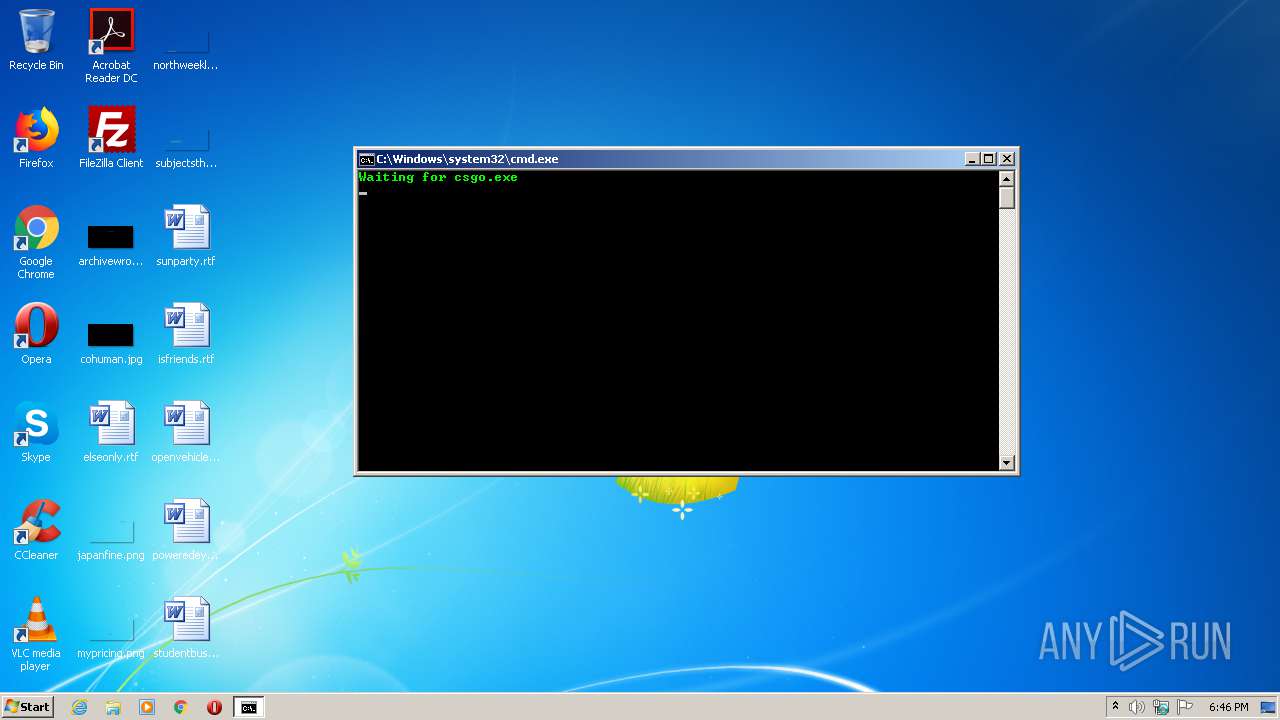Select the subjectsth file icon
The image size is (1280, 720).
(x=186, y=146)
